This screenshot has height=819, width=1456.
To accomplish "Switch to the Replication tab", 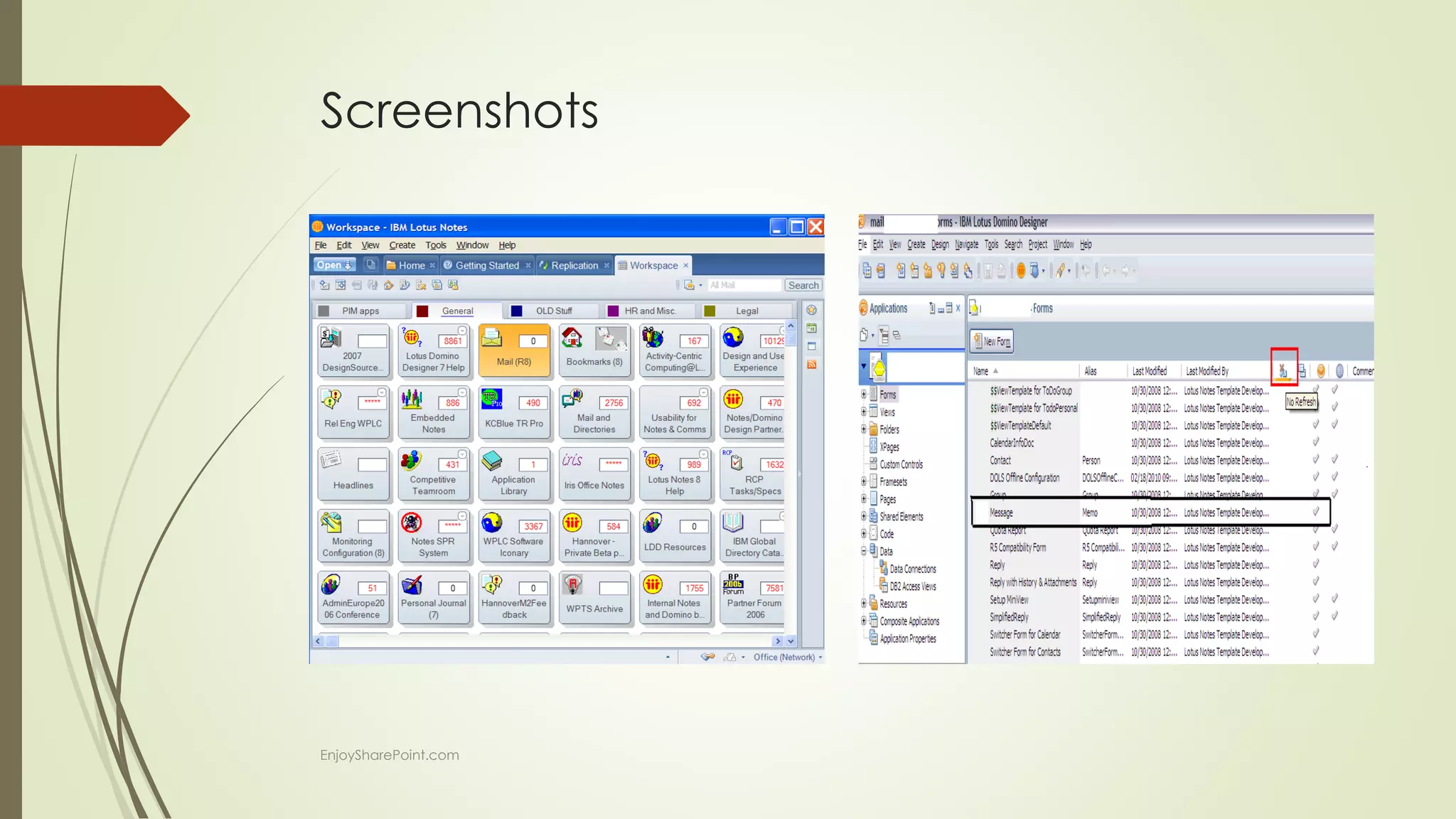I will tap(574, 265).
